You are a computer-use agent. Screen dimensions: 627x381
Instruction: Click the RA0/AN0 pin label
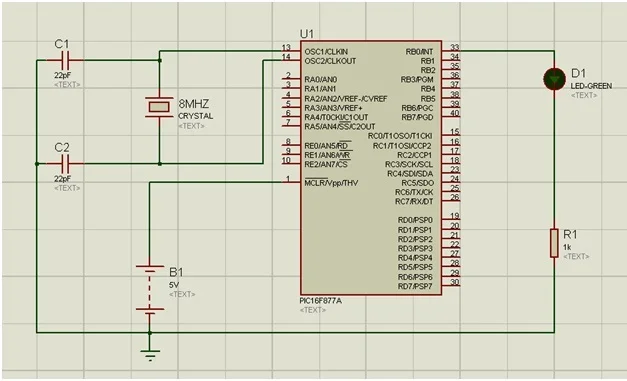[321, 79]
